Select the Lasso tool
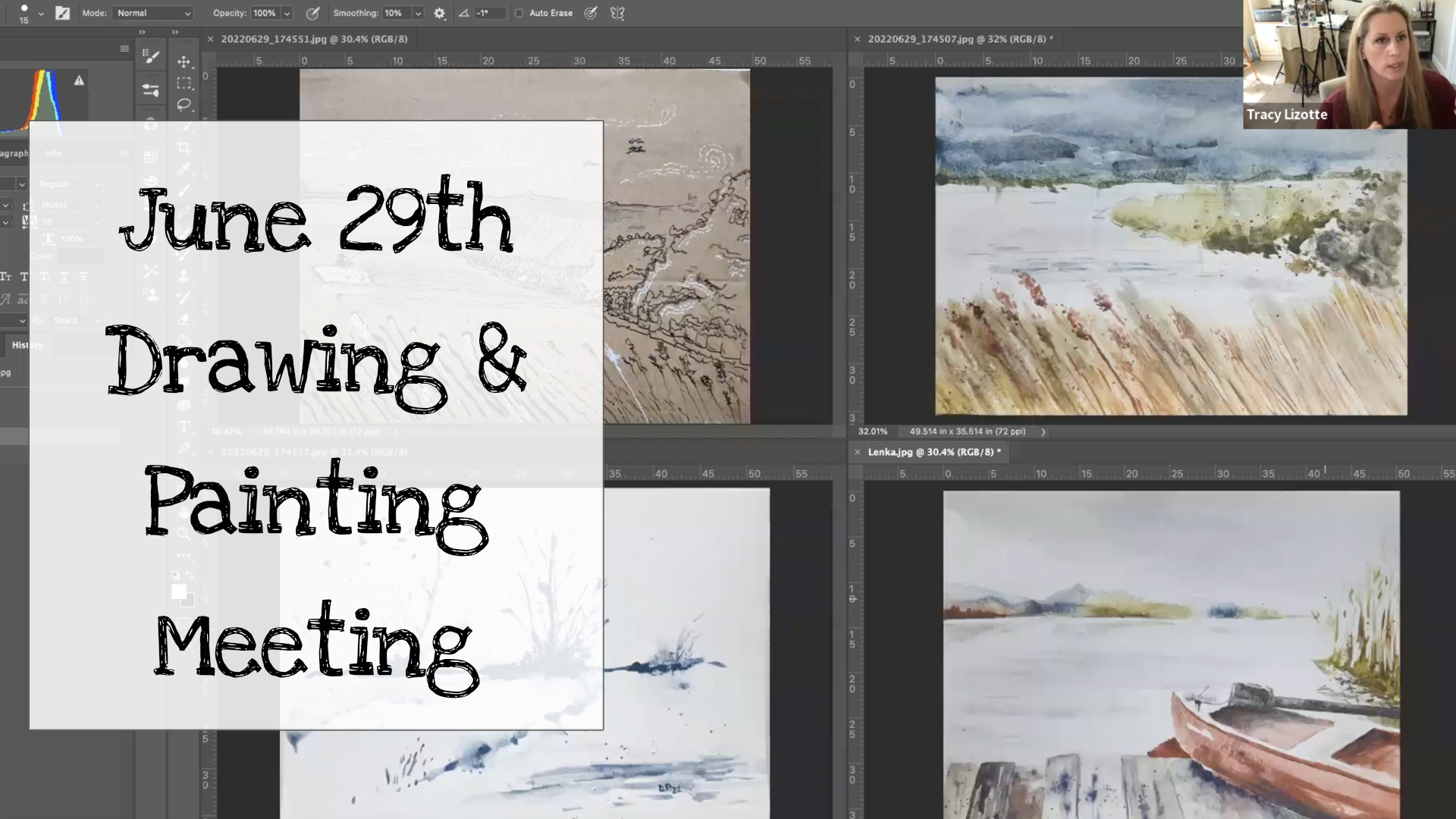Image resolution: width=1456 pixels, height=819 pixels. click(184, 104)
